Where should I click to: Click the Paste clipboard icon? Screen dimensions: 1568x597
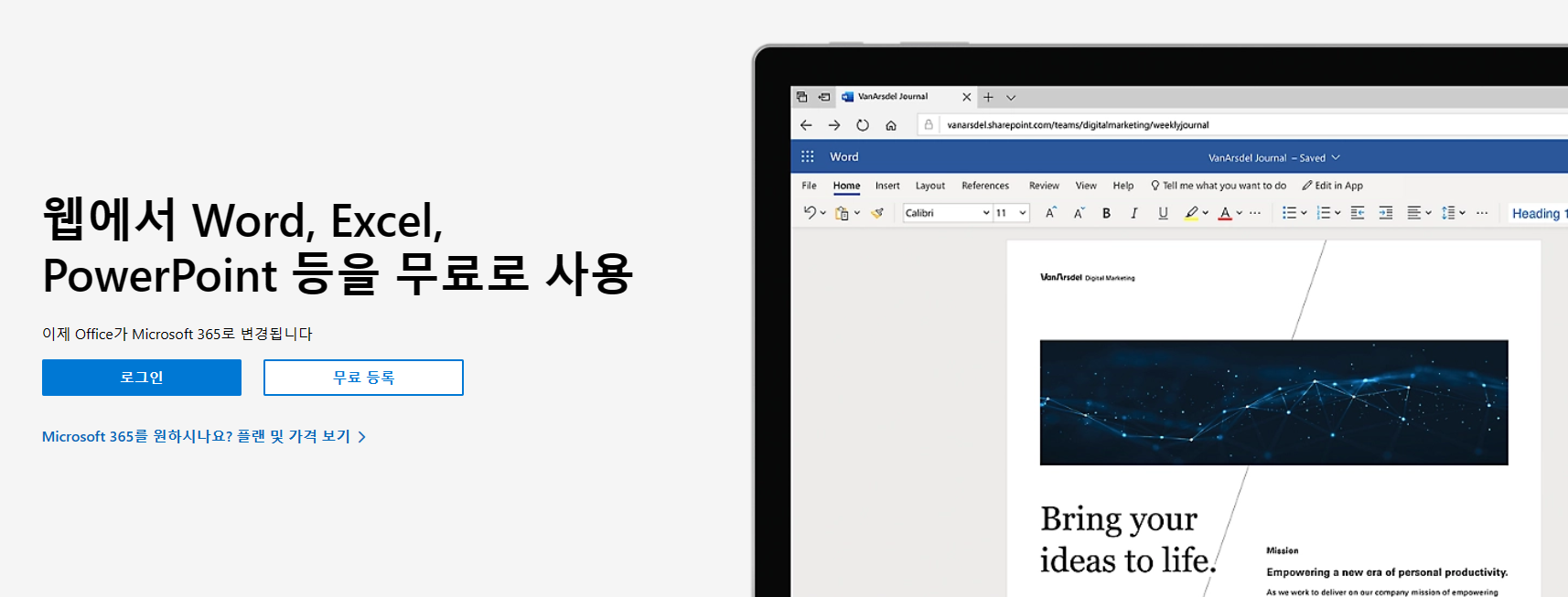tap(842, 213)
